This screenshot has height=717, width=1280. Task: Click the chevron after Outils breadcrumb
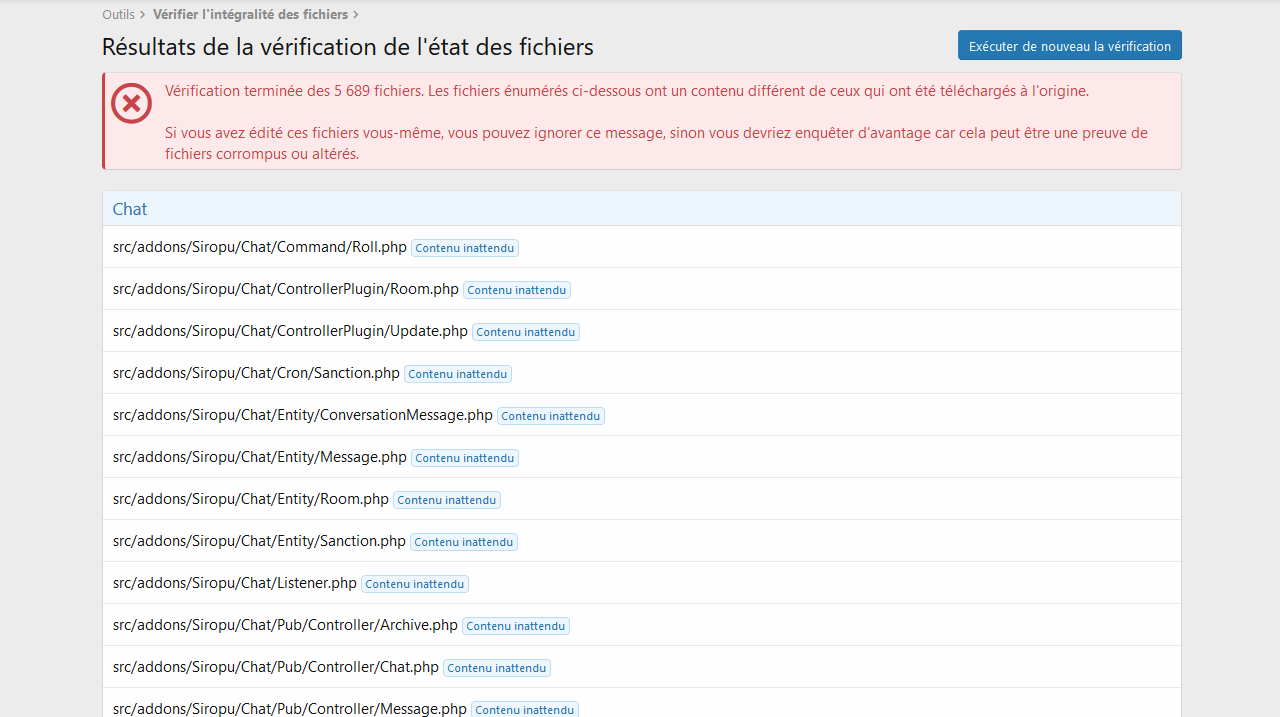coord(143,14)
